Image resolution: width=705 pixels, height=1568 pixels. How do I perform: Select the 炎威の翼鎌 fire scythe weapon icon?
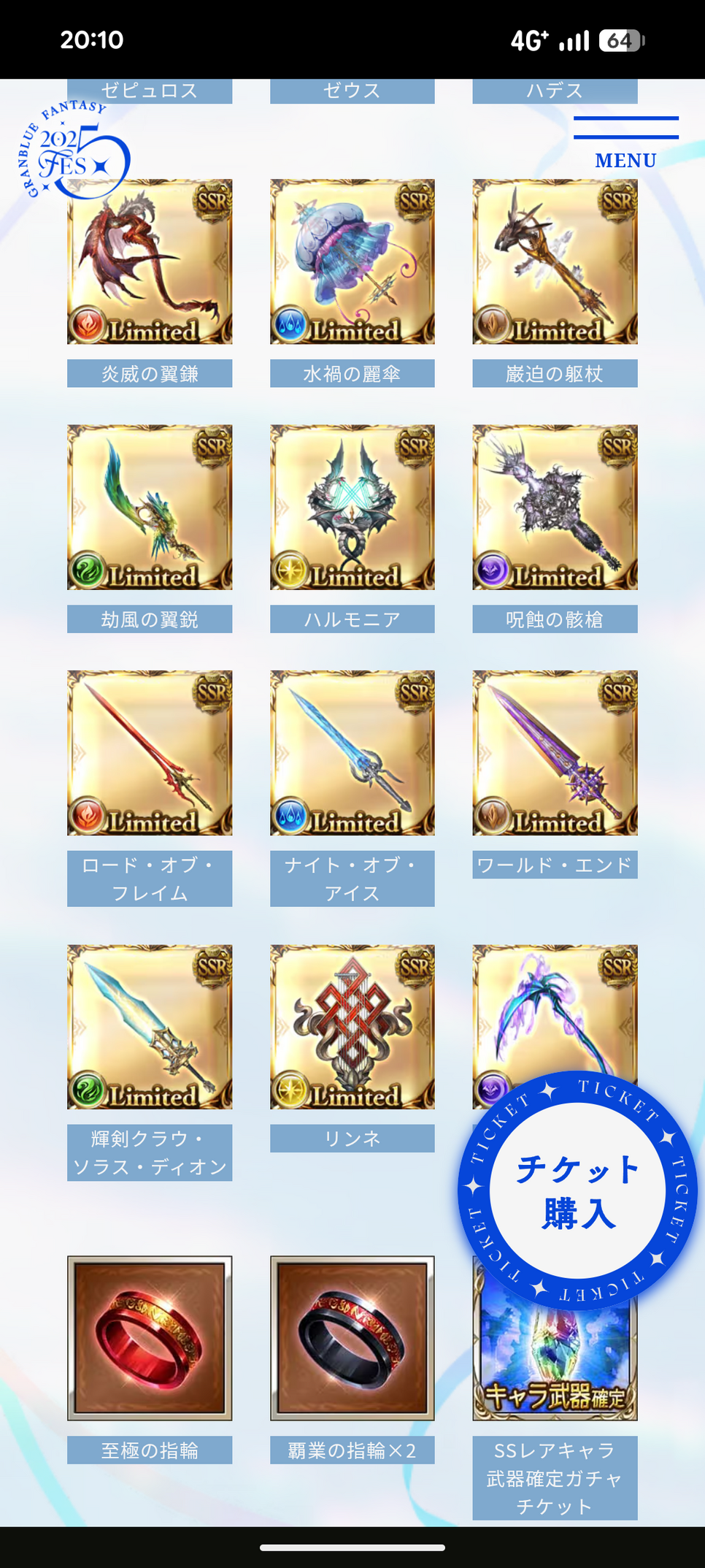[150, 261]
